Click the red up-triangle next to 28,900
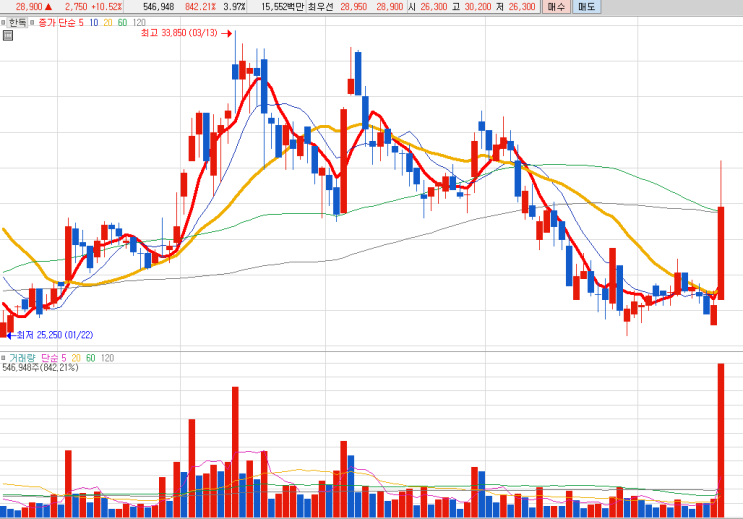Screen dimensions: 743x519 (48, 7)
